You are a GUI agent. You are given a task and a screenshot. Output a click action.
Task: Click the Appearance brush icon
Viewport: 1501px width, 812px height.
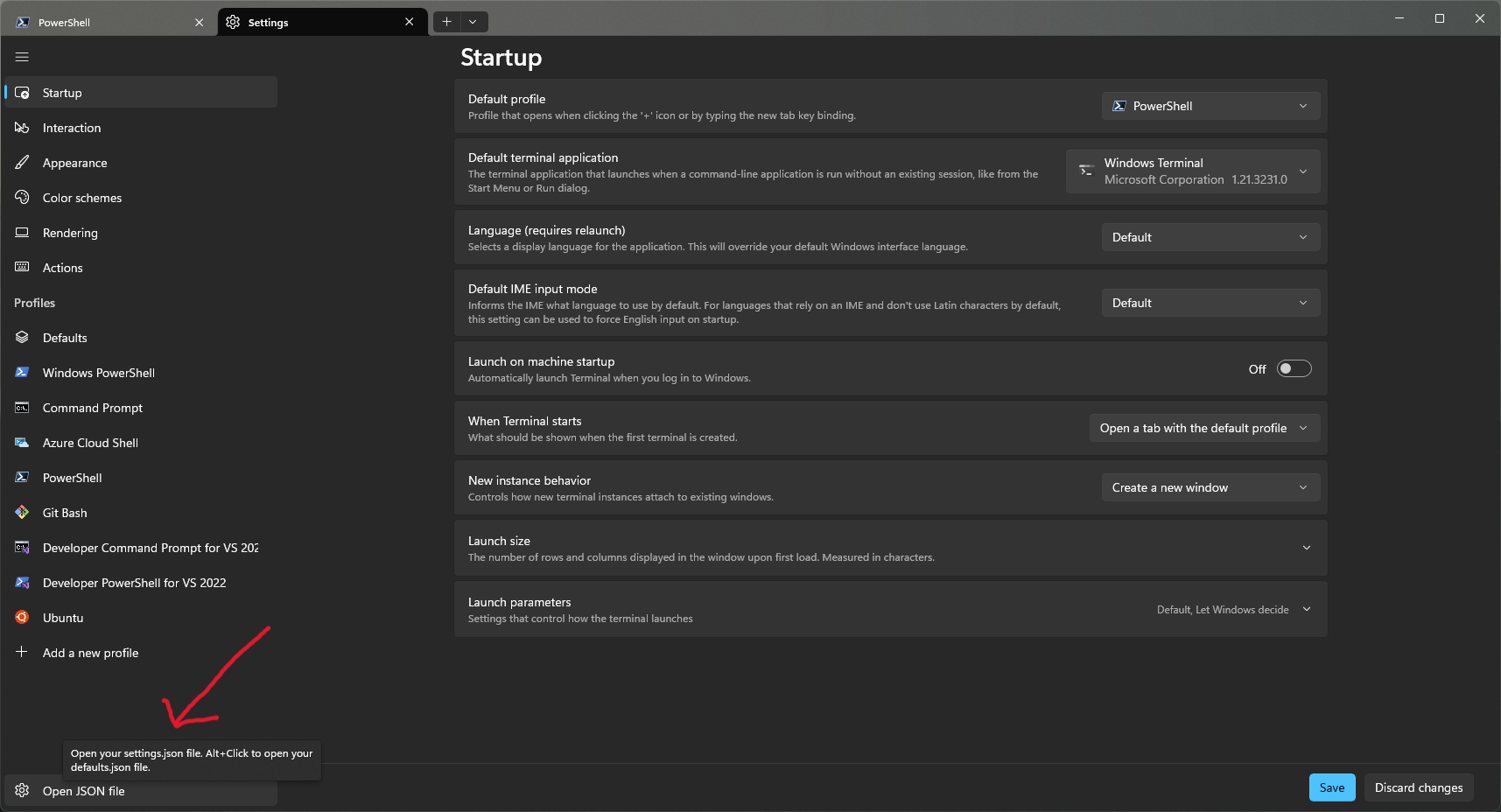click(22, 163)
